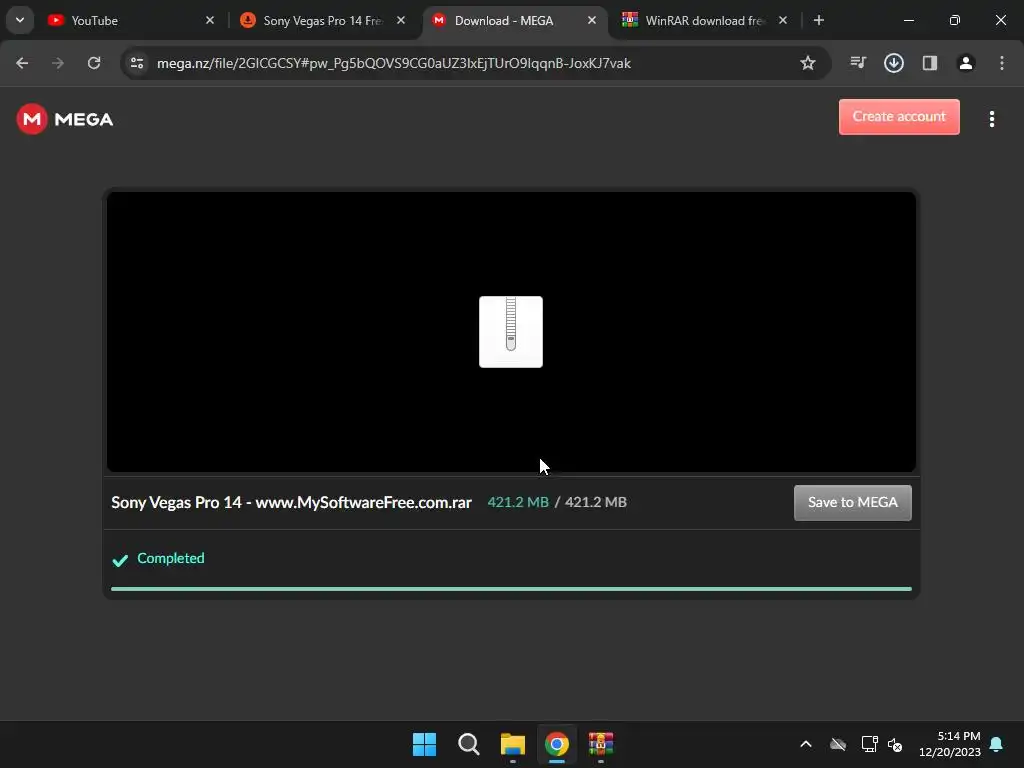1024x768 pixels.
Task: Open the media control icon
Action: [x=858, y=63]
